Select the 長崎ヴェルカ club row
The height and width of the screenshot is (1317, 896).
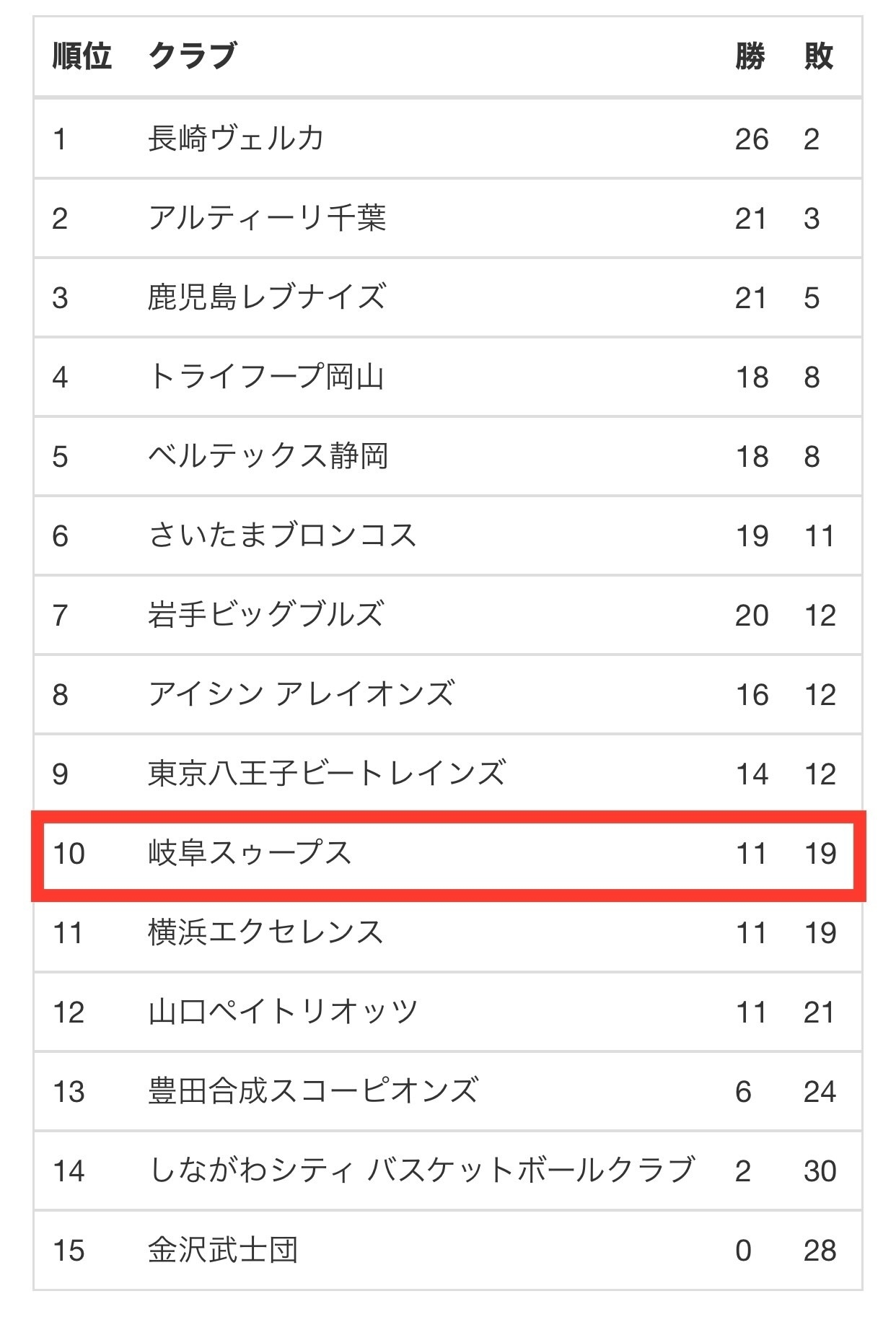coord(447,139)
